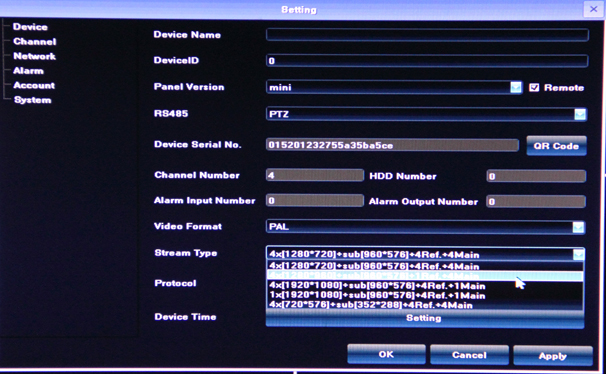Choose 4x[720*576]+sub[352*288] stream option
Image resolution: width=606 pixels, height=374 pixels.
click(x=424, y=305)
